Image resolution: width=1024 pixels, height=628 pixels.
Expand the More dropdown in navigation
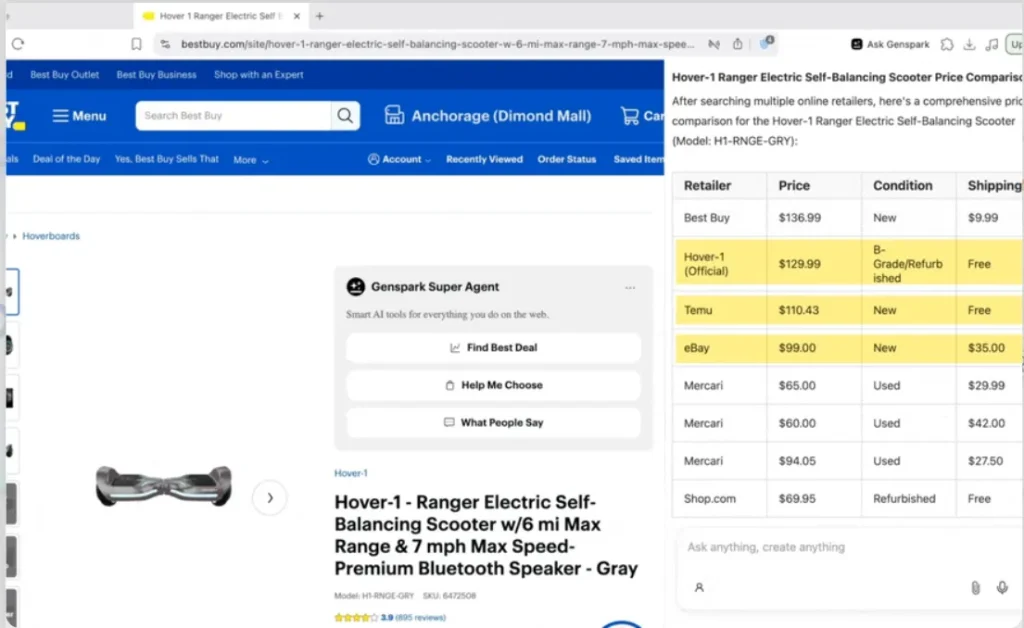point(251,160)
